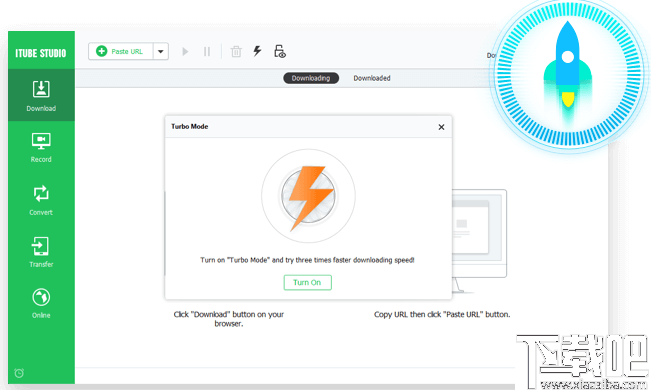Click the scheduler alarm clock icon

(19, 373)
